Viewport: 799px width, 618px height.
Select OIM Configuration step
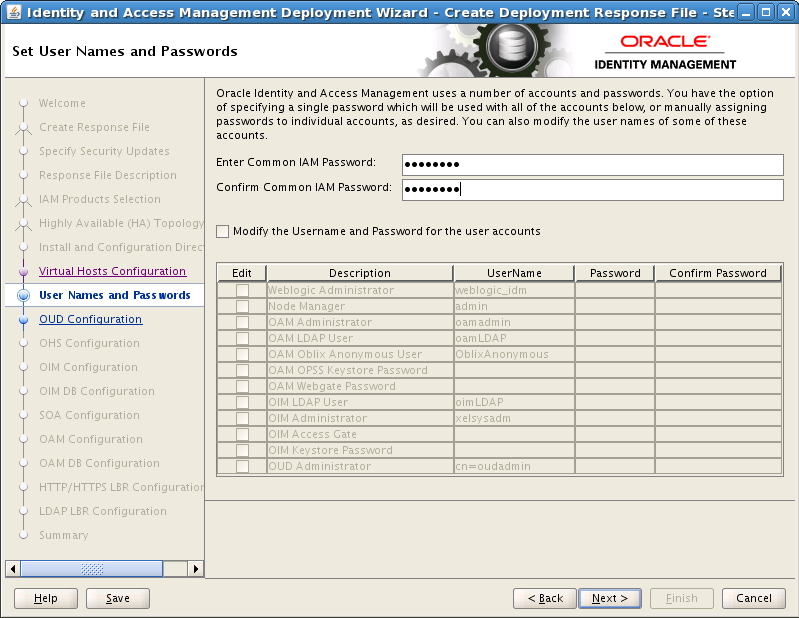click(x=88, y=367)
